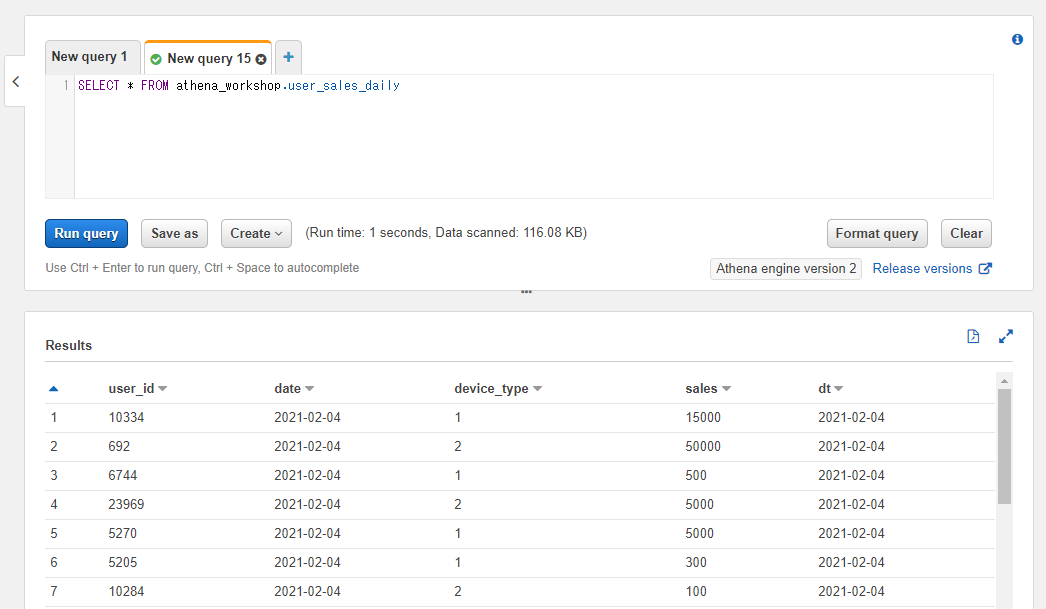Click the info icon at top right
Viewport: 1046px width, 609px height.
click(x=1017, y=39)
